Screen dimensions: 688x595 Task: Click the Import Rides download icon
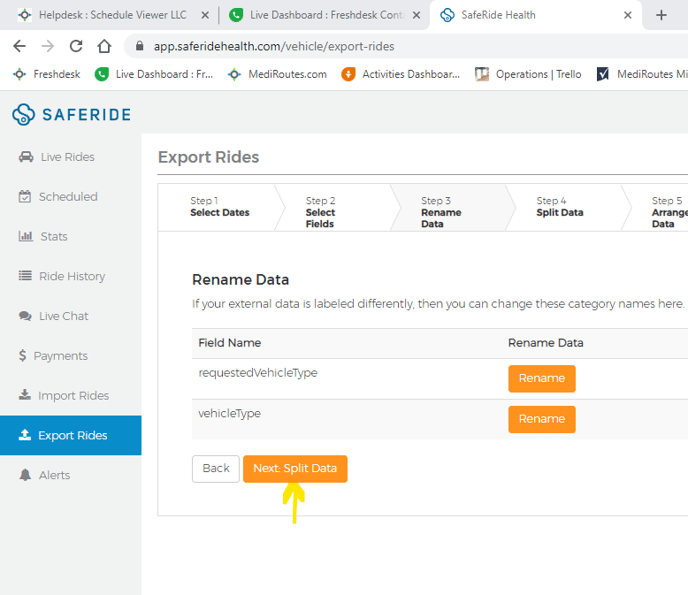[x=25, y=396]
